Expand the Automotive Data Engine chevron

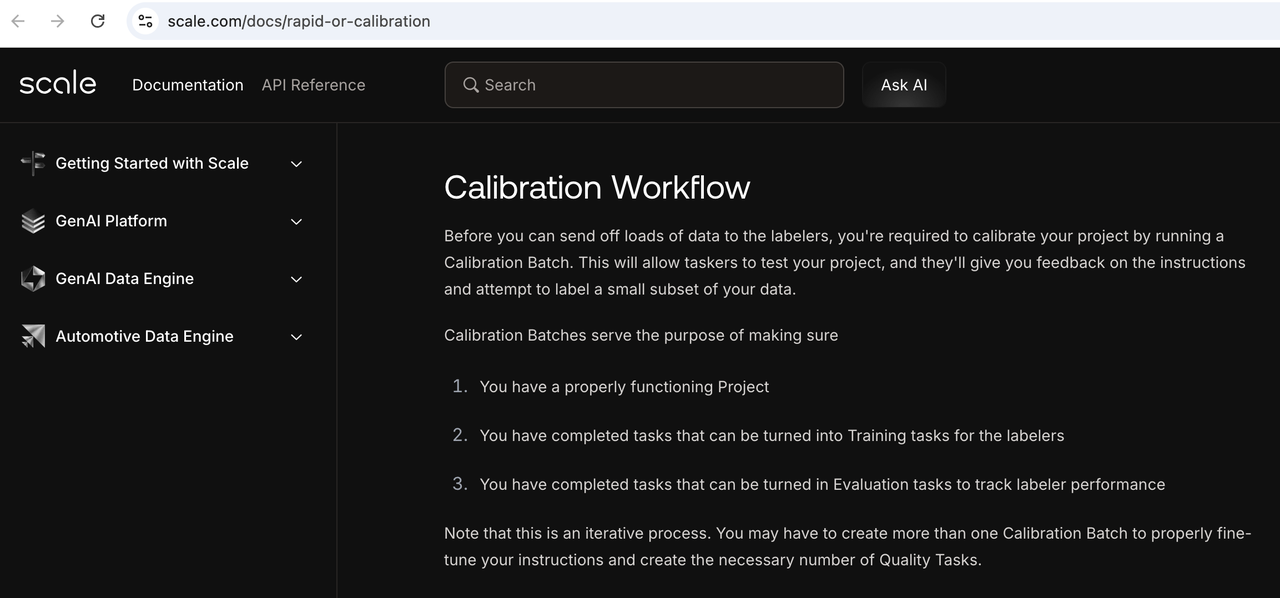click(x=296, y=338)
